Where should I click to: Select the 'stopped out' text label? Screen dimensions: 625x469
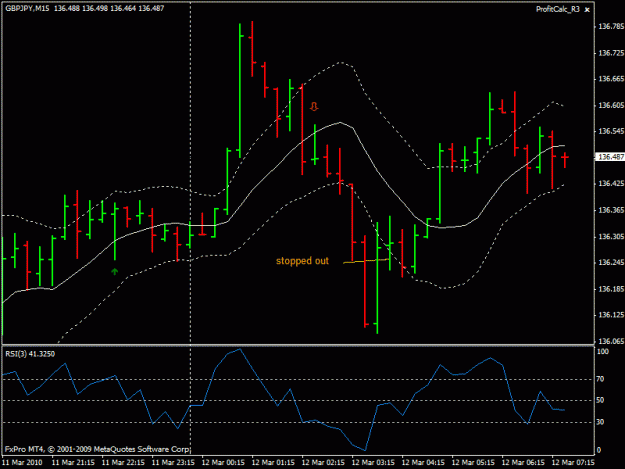pyautogui.click(x=302, y=261)
